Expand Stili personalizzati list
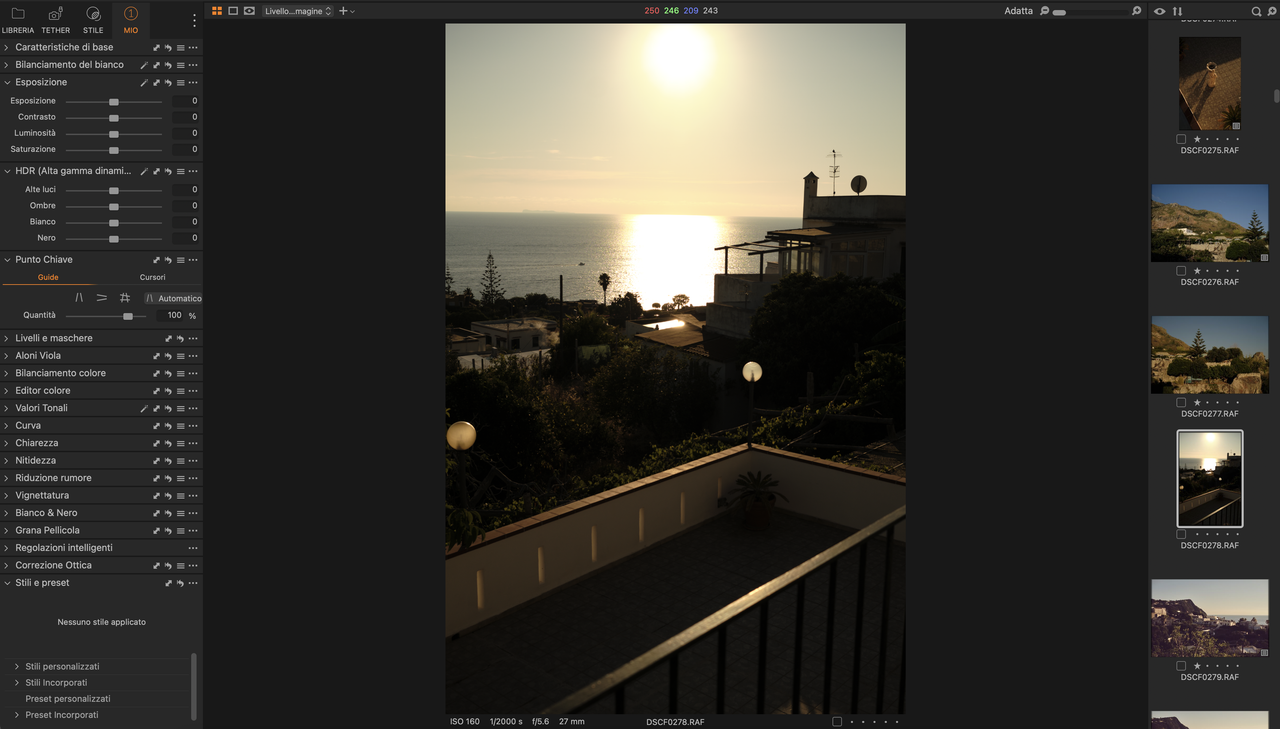1280x729 pixels. tap(16, 666)
